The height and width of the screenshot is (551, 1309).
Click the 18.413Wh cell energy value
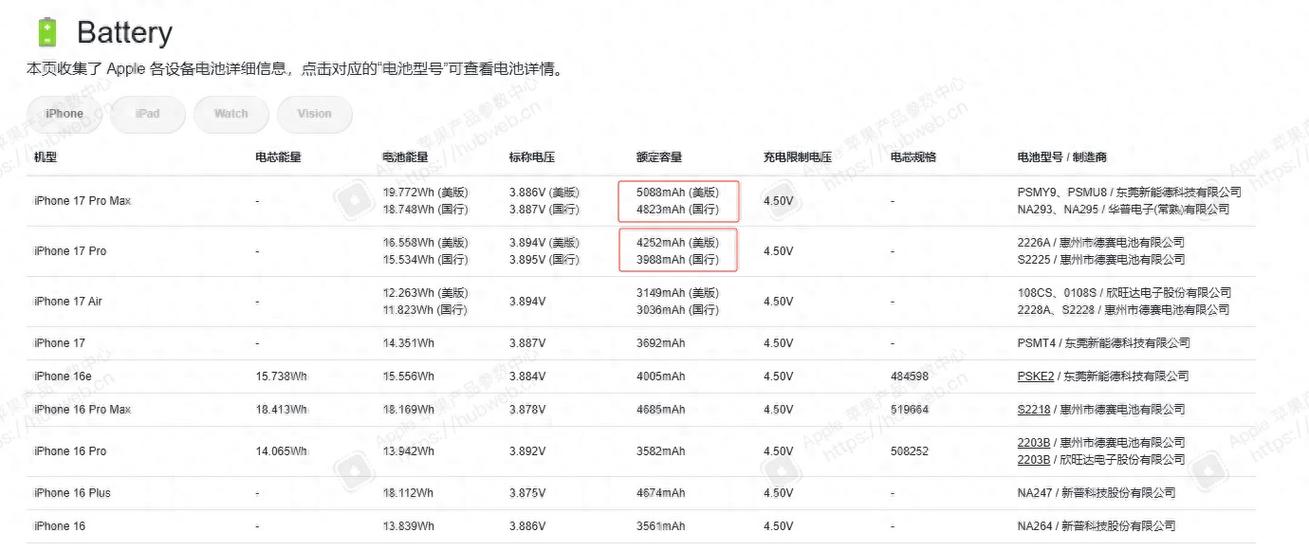tap(281, 410)
